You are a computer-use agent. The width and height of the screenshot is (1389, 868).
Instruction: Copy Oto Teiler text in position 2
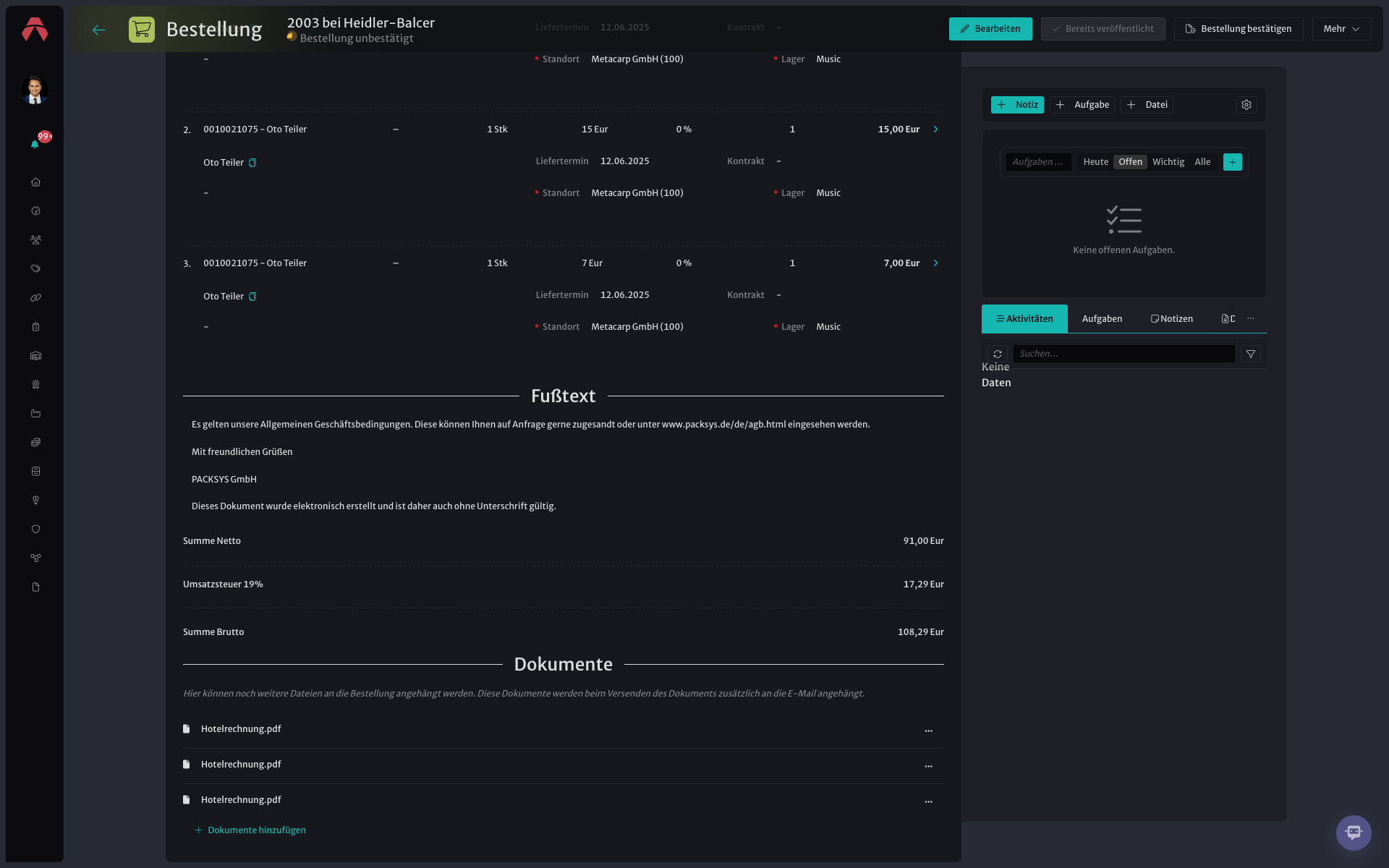pyautogui.click(x=252, y=163)
